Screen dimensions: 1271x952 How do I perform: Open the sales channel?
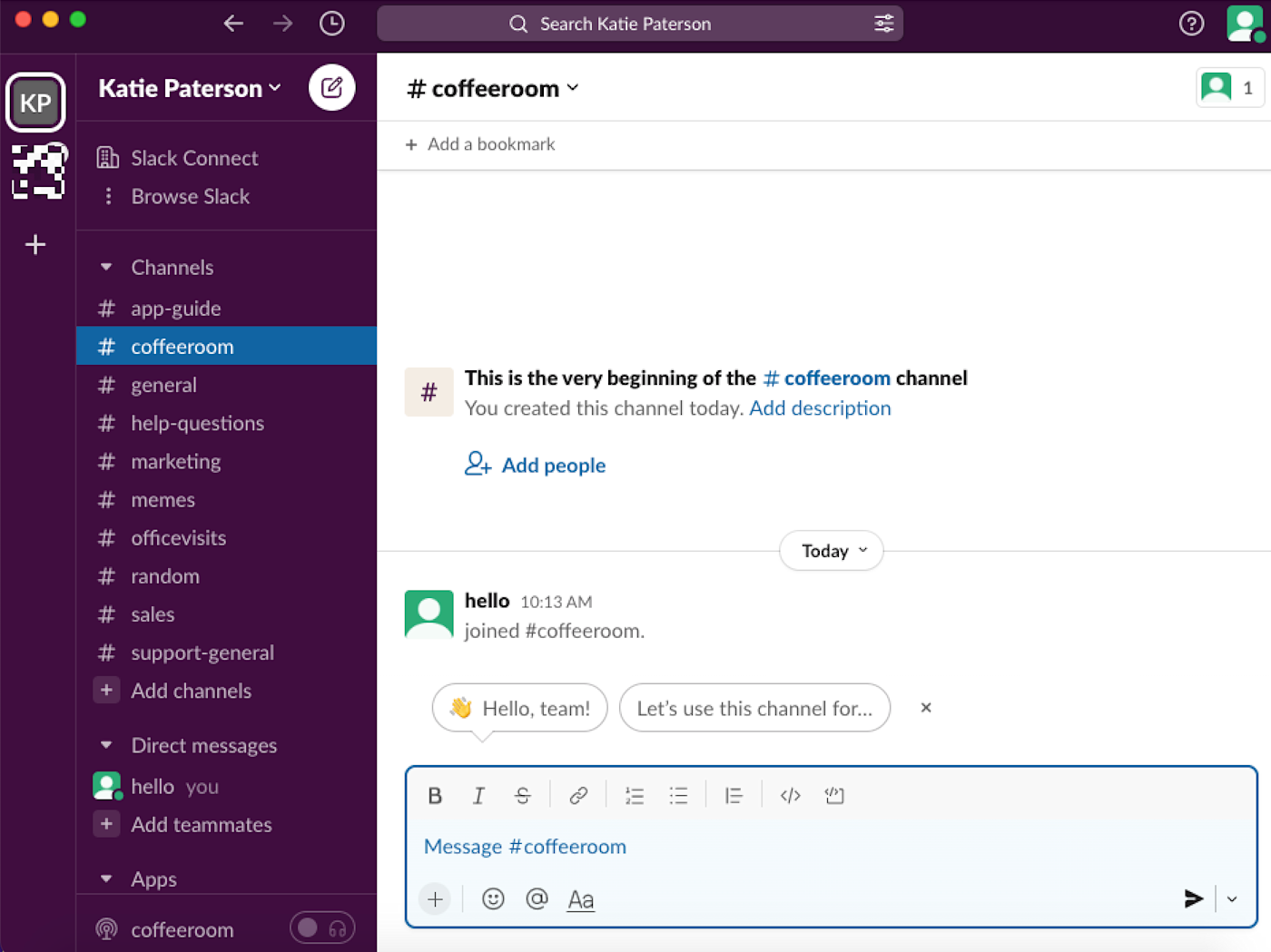[227, 614]
